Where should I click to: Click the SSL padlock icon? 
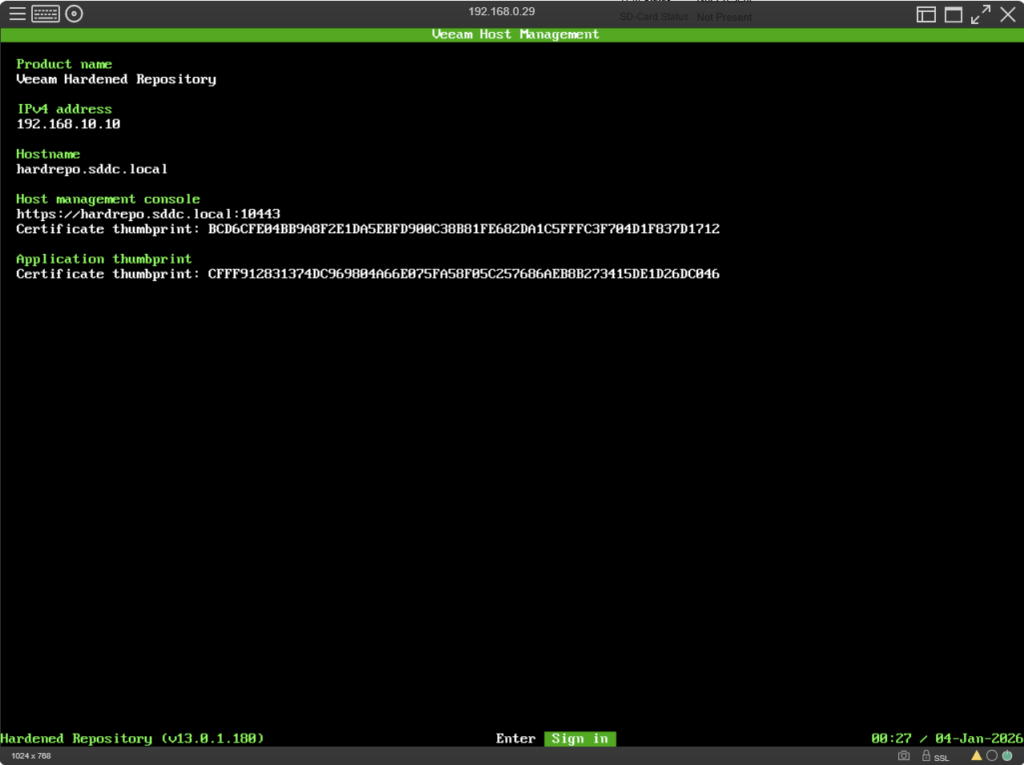(927, 756)
